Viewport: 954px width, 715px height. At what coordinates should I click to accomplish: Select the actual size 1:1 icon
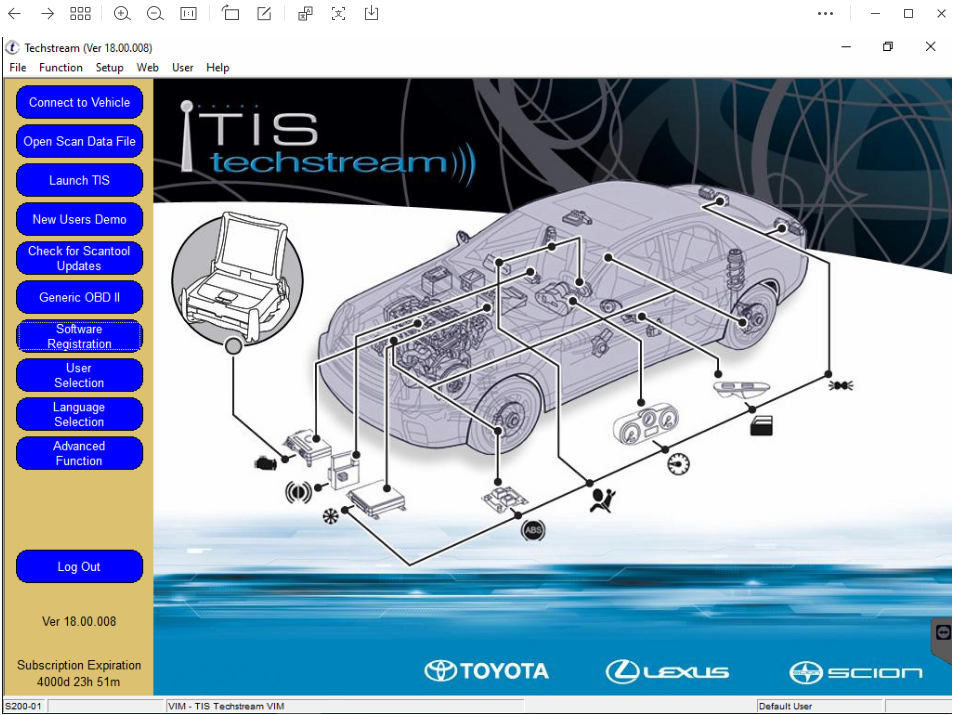point(189,13)
